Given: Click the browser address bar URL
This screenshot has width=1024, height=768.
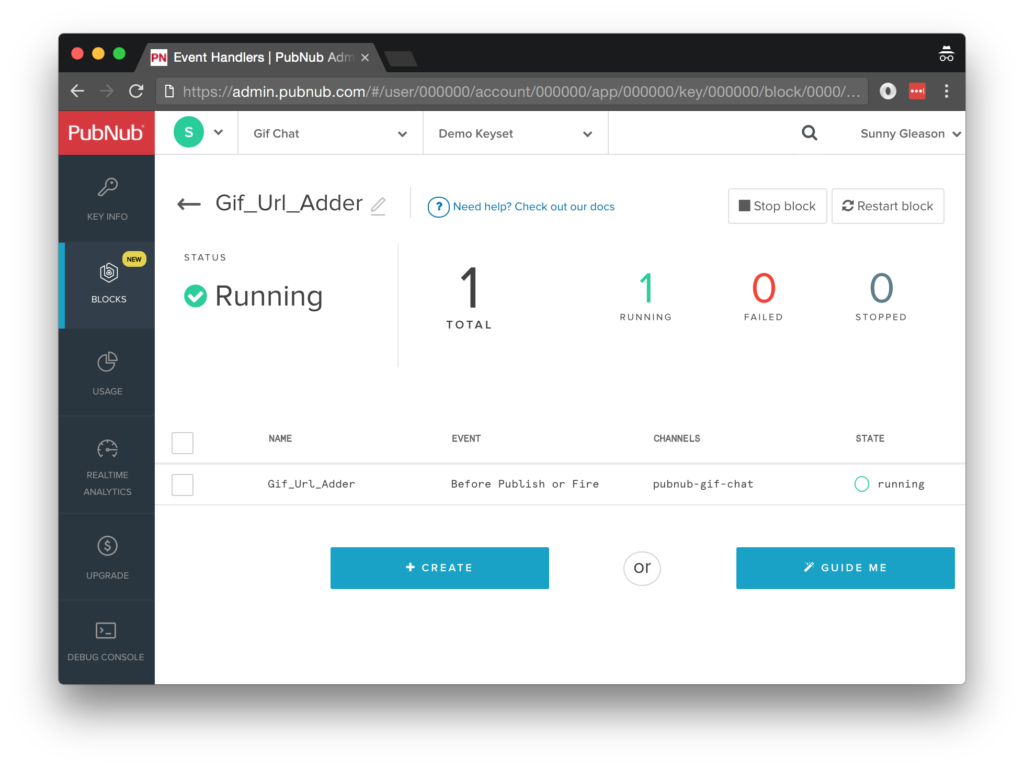Looking at the screenshot, I should [520, 91].
